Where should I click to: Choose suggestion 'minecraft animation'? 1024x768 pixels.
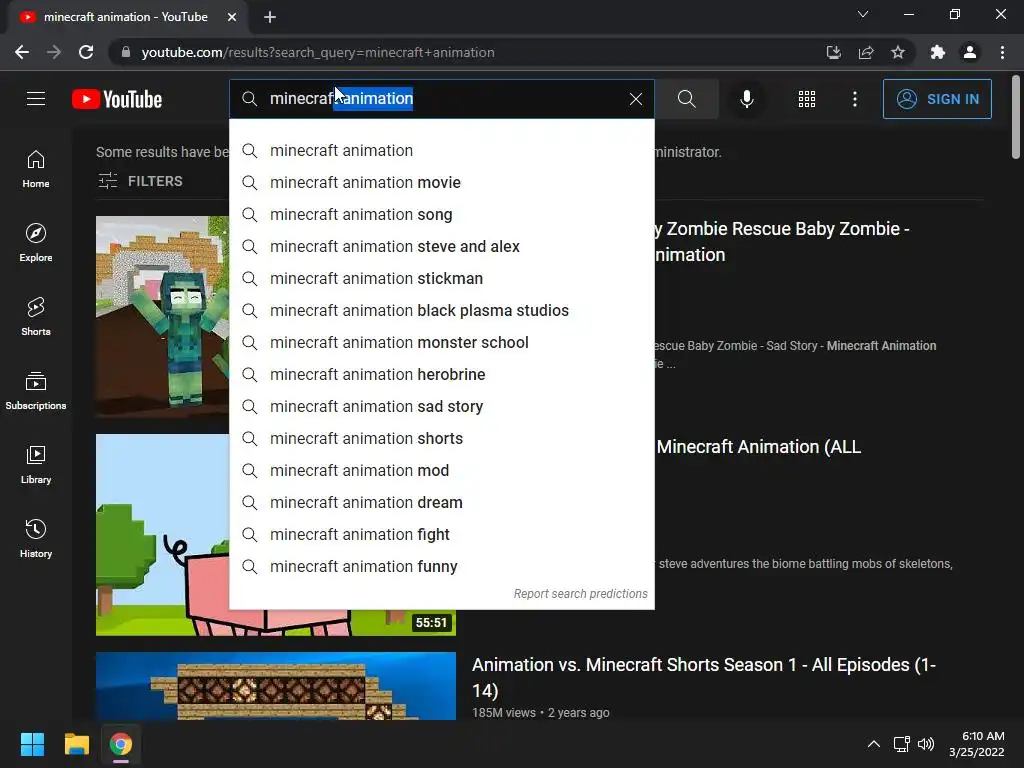coord(442,150)
